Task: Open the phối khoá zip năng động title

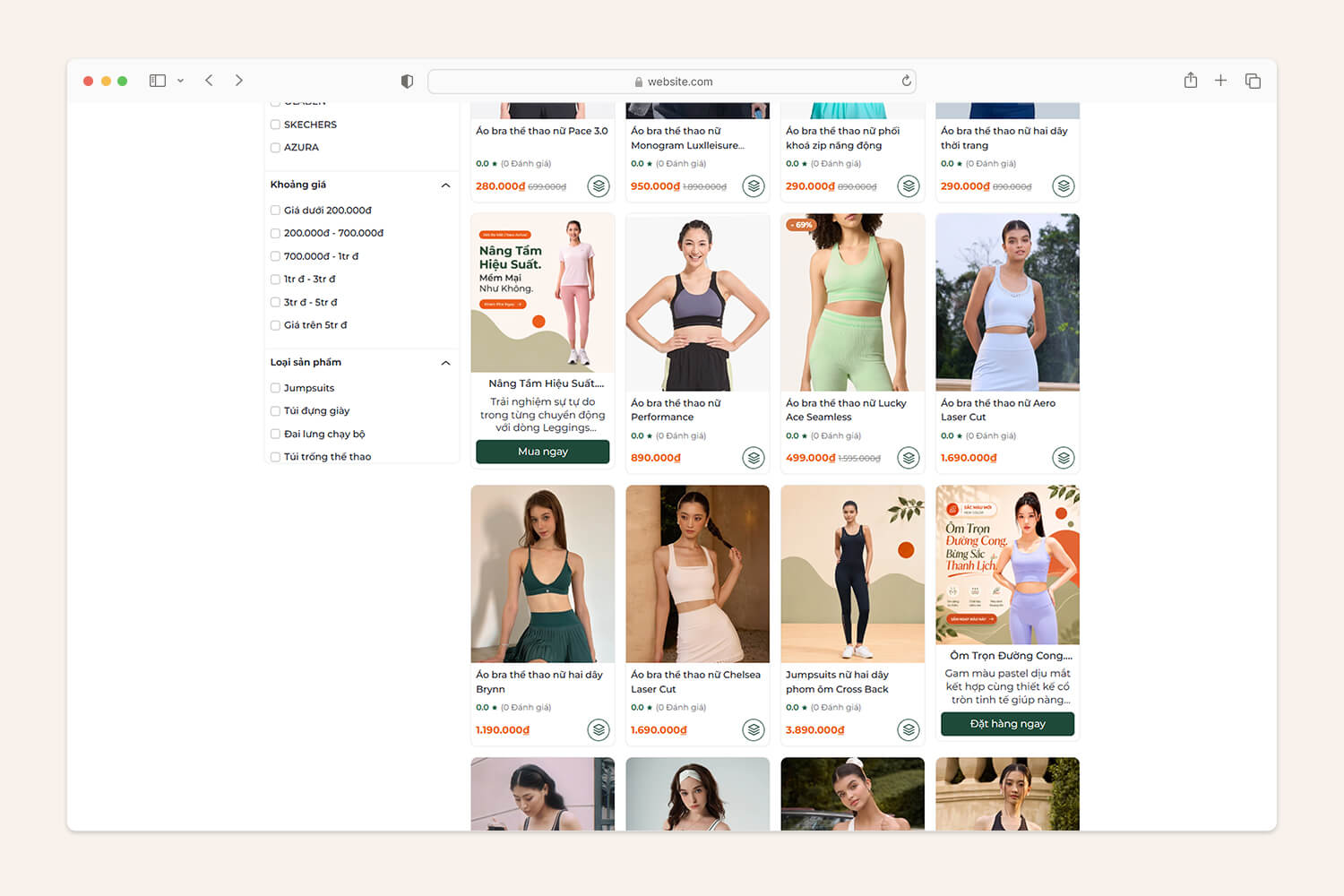Action: [x=842, y=138]
